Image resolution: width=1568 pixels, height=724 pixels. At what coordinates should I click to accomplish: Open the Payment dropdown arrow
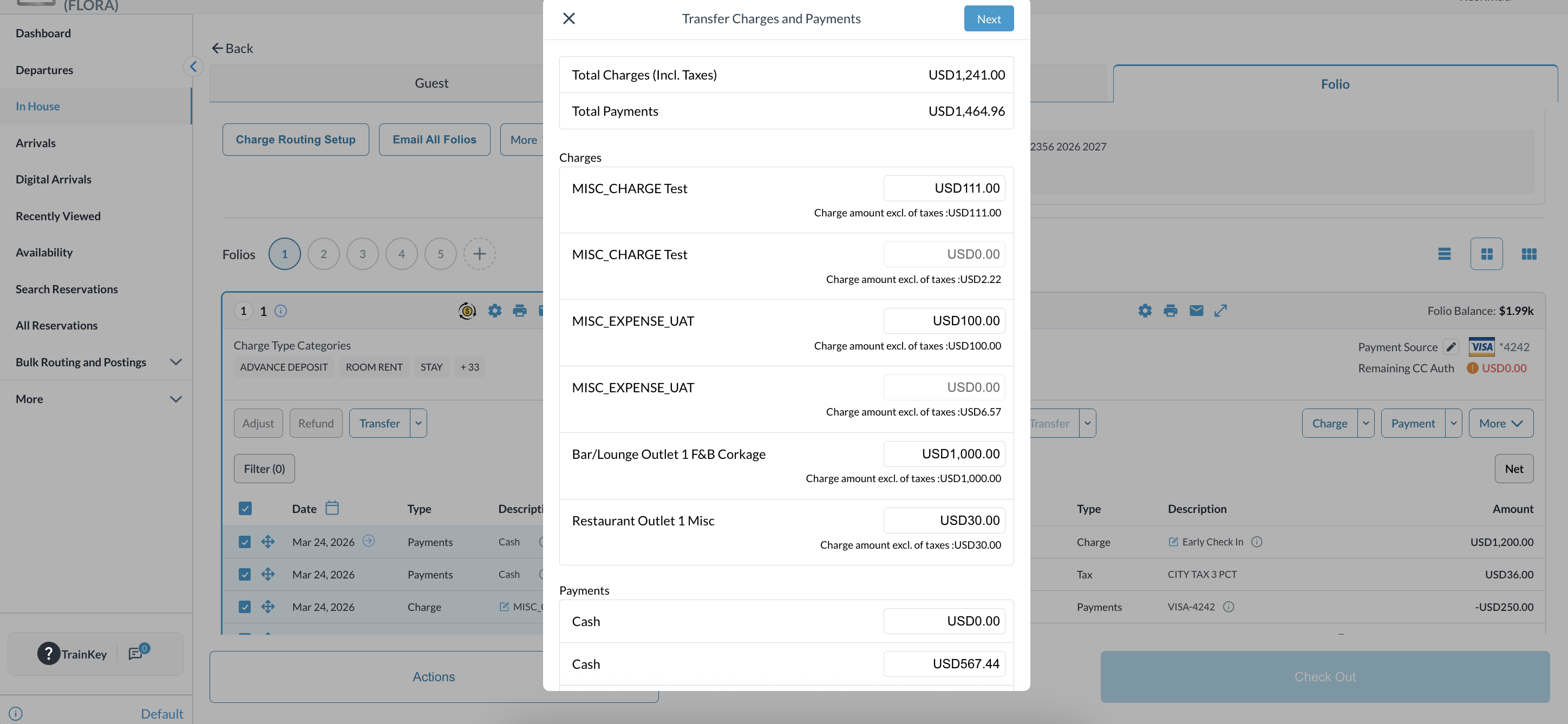pyautogui.click(x=1453, y=424)
